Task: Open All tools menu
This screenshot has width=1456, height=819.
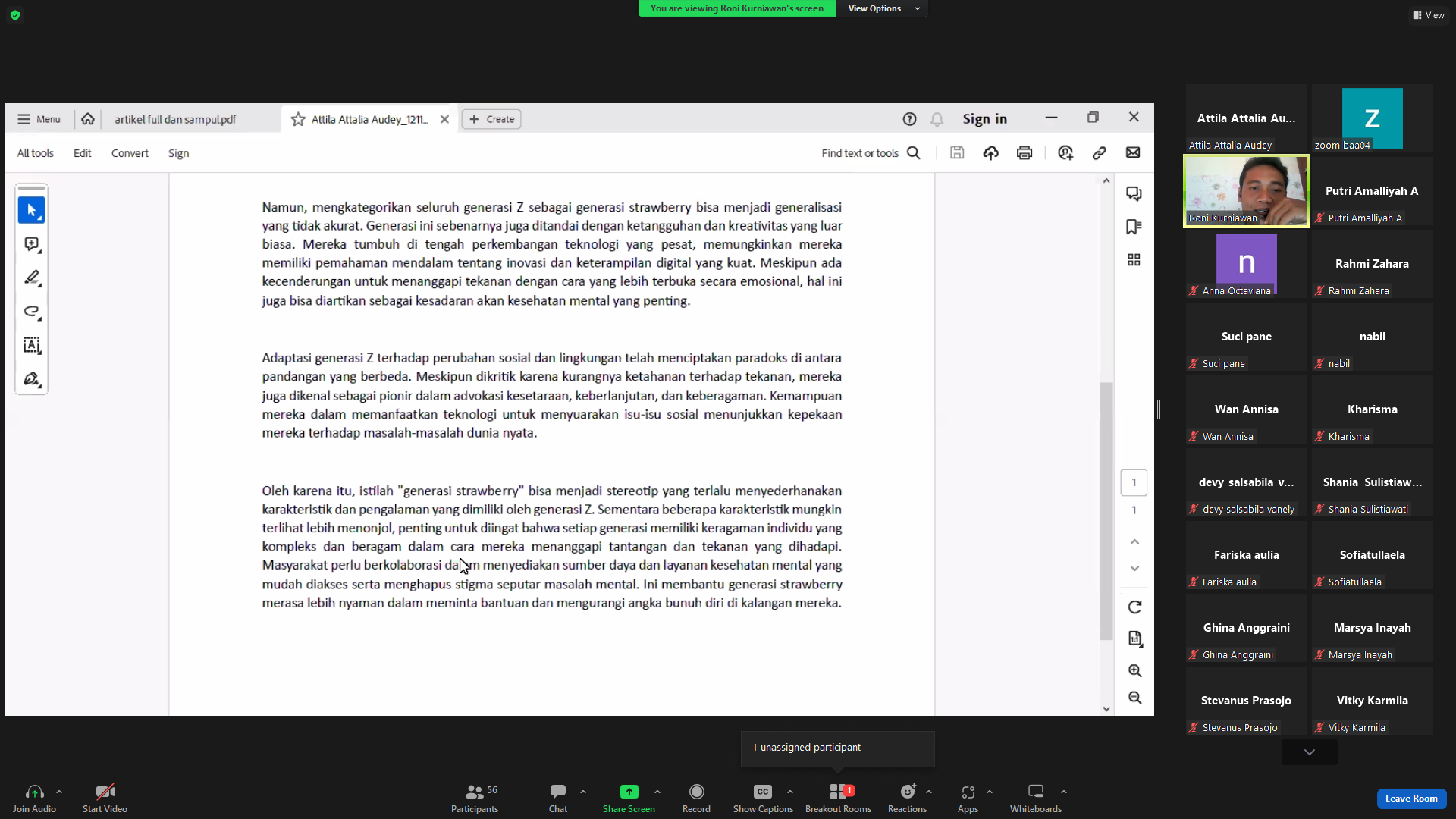Action: (36, 153)
